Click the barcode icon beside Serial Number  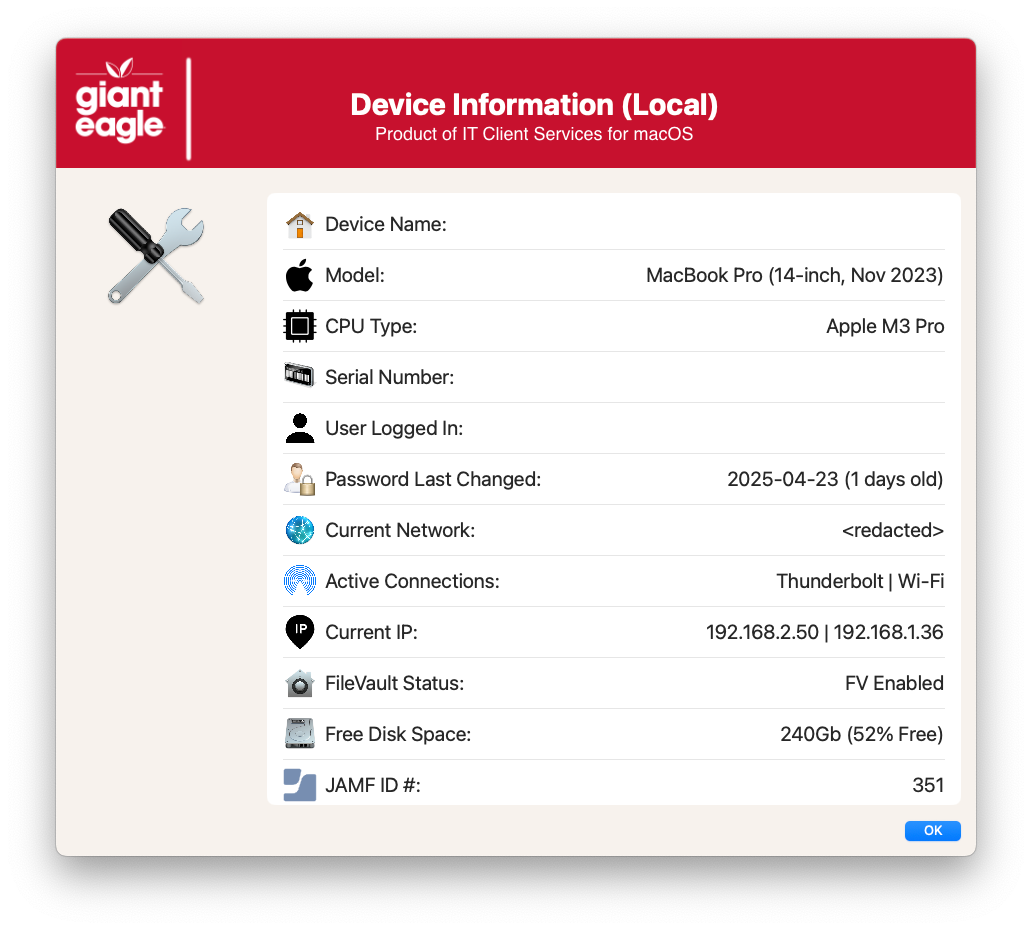[x=299, y=376]
